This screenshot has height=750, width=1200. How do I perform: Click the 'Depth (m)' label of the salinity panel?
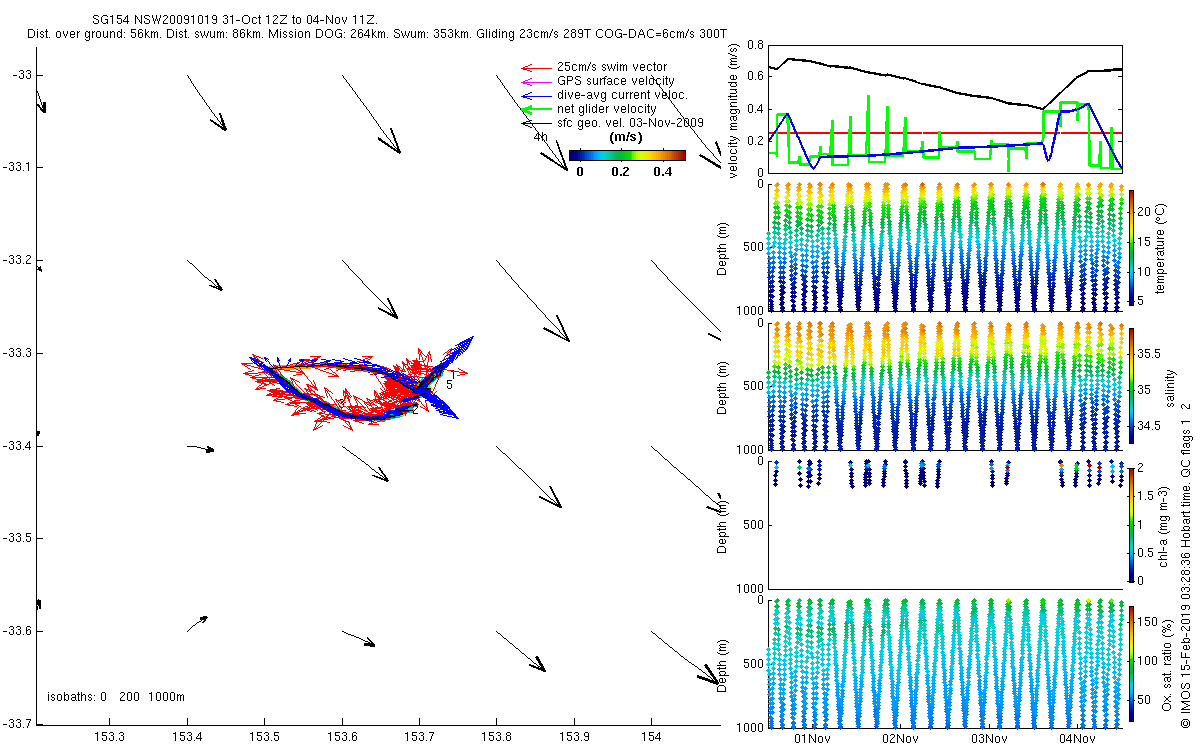[723, 387]
